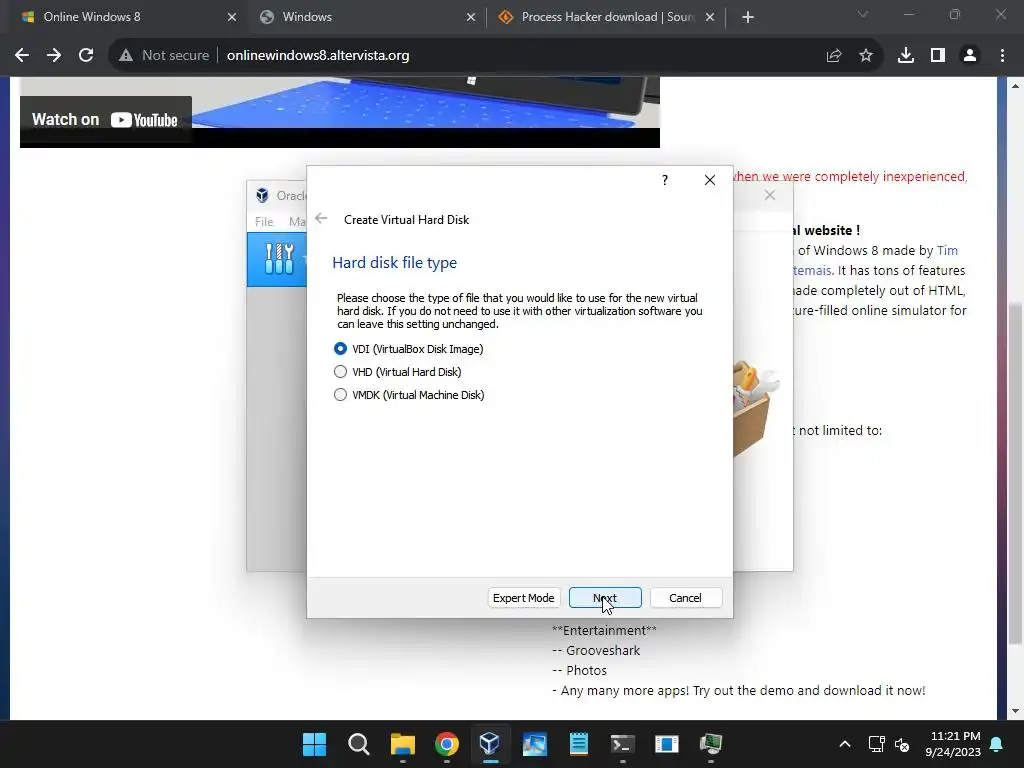Viewport: 1024px width, 768px height.
Task: Close the Online Windows 8 tab
Action: [x=232, y=17]
